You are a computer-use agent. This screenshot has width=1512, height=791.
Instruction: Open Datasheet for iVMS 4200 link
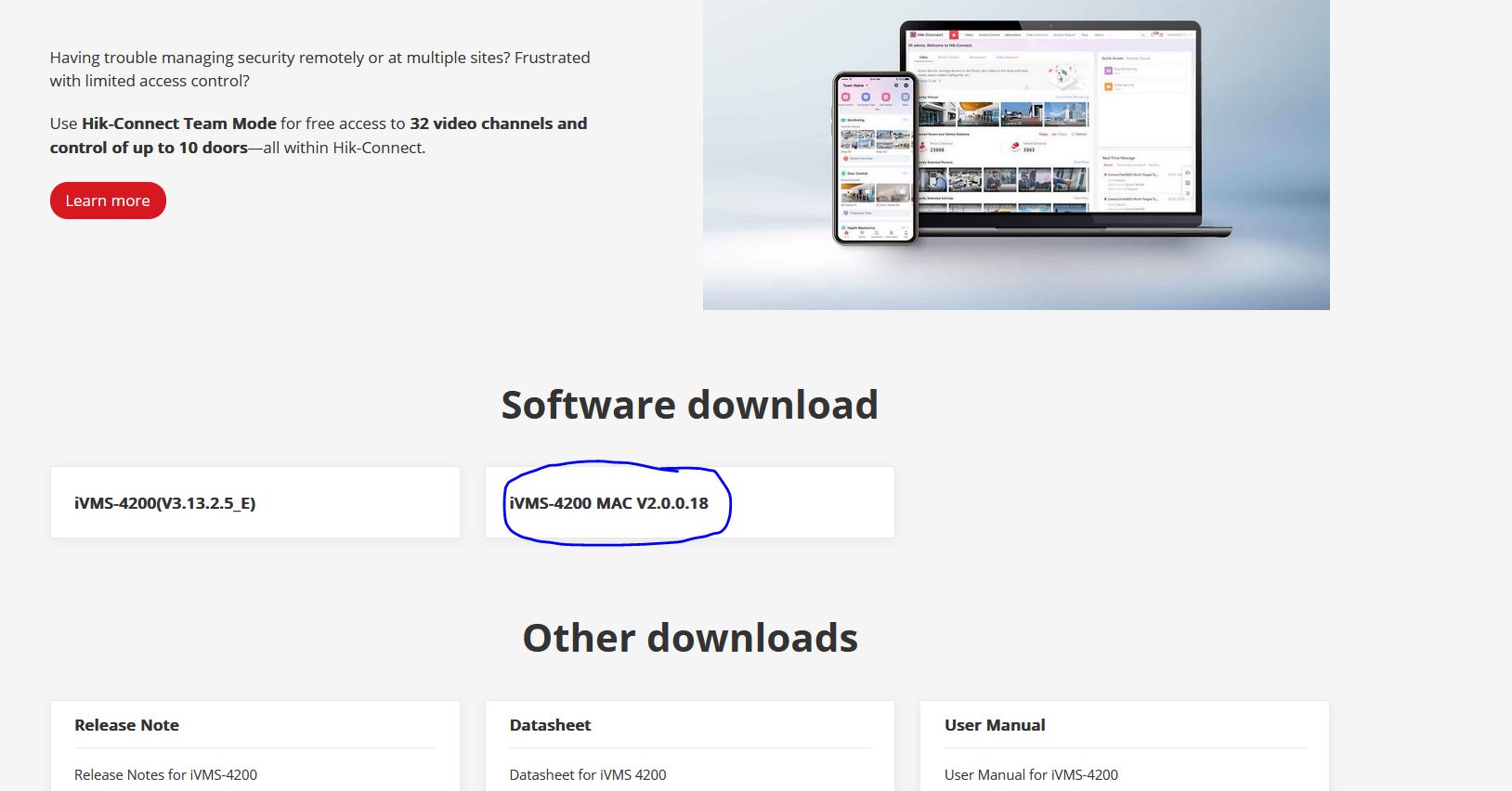pos(587,774)
